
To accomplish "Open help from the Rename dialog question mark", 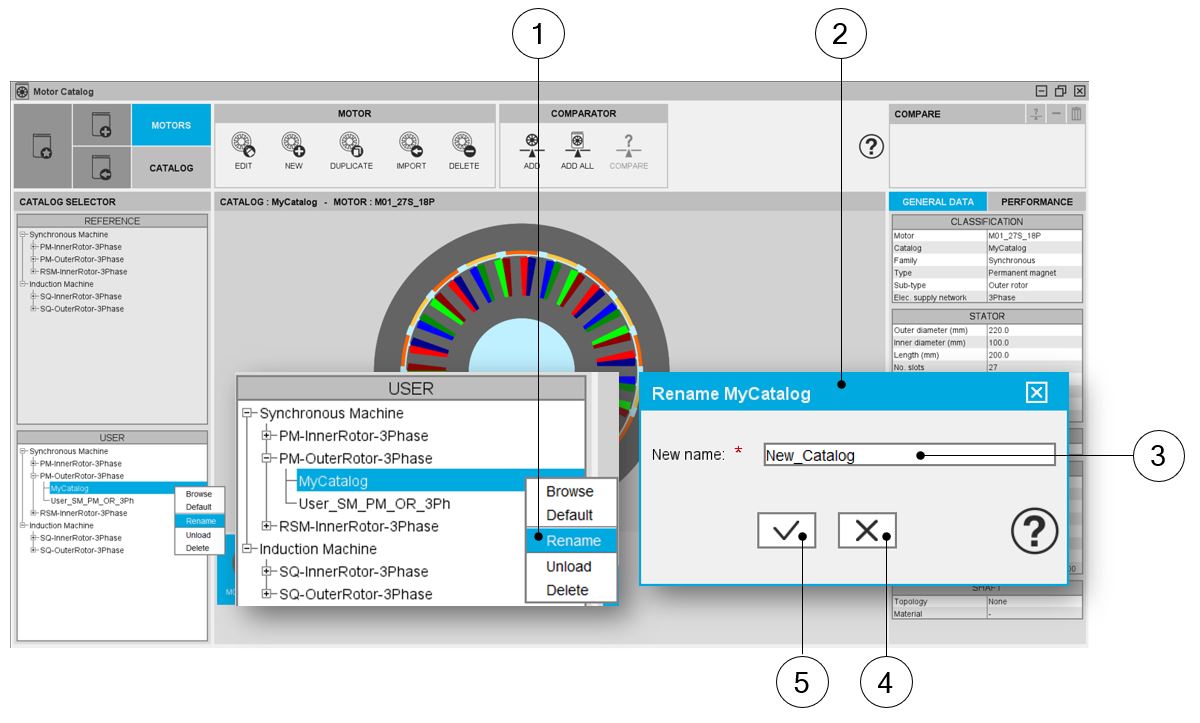I will pyautogui.click(x=1034, y=530).
